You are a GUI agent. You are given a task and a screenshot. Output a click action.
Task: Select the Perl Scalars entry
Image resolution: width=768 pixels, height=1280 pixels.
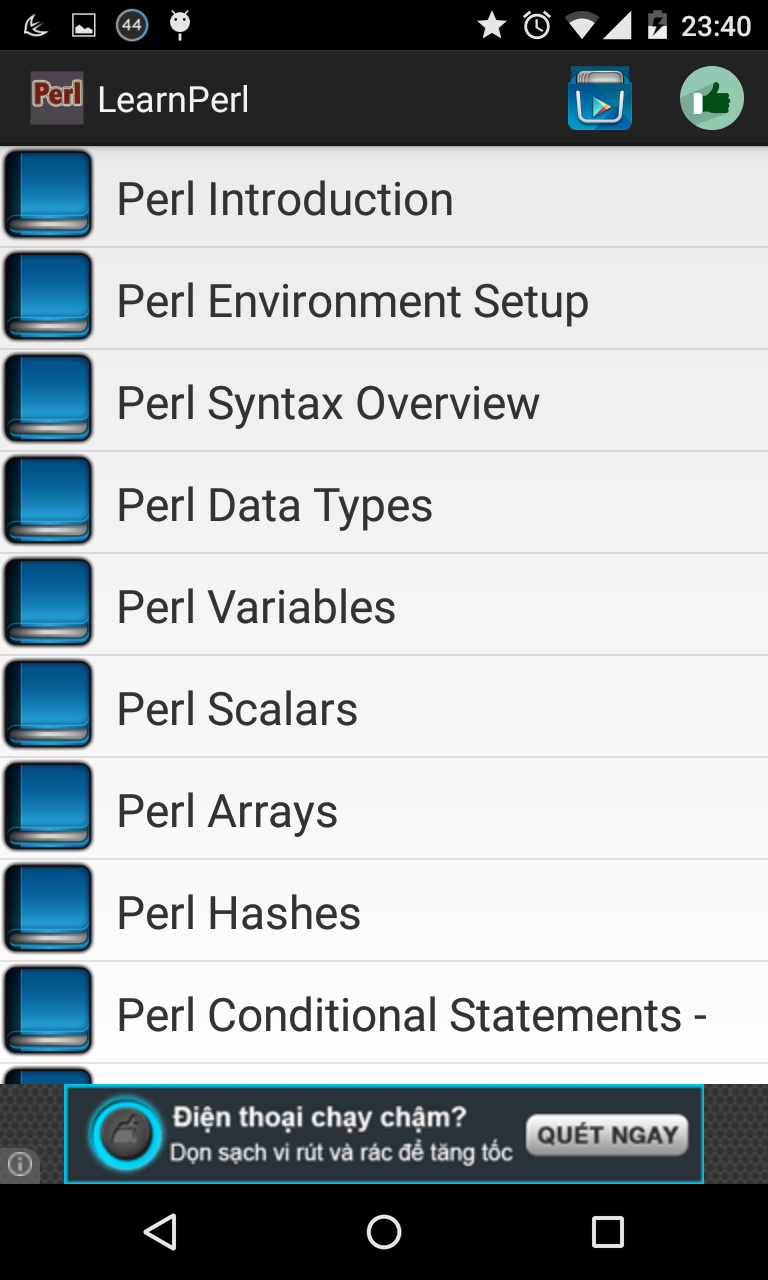click(384, 707)
